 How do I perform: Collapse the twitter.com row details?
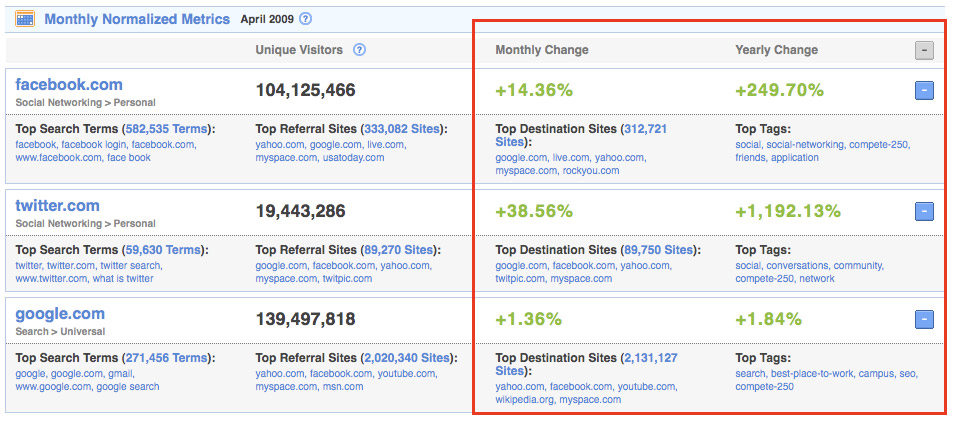click(924, 211)
